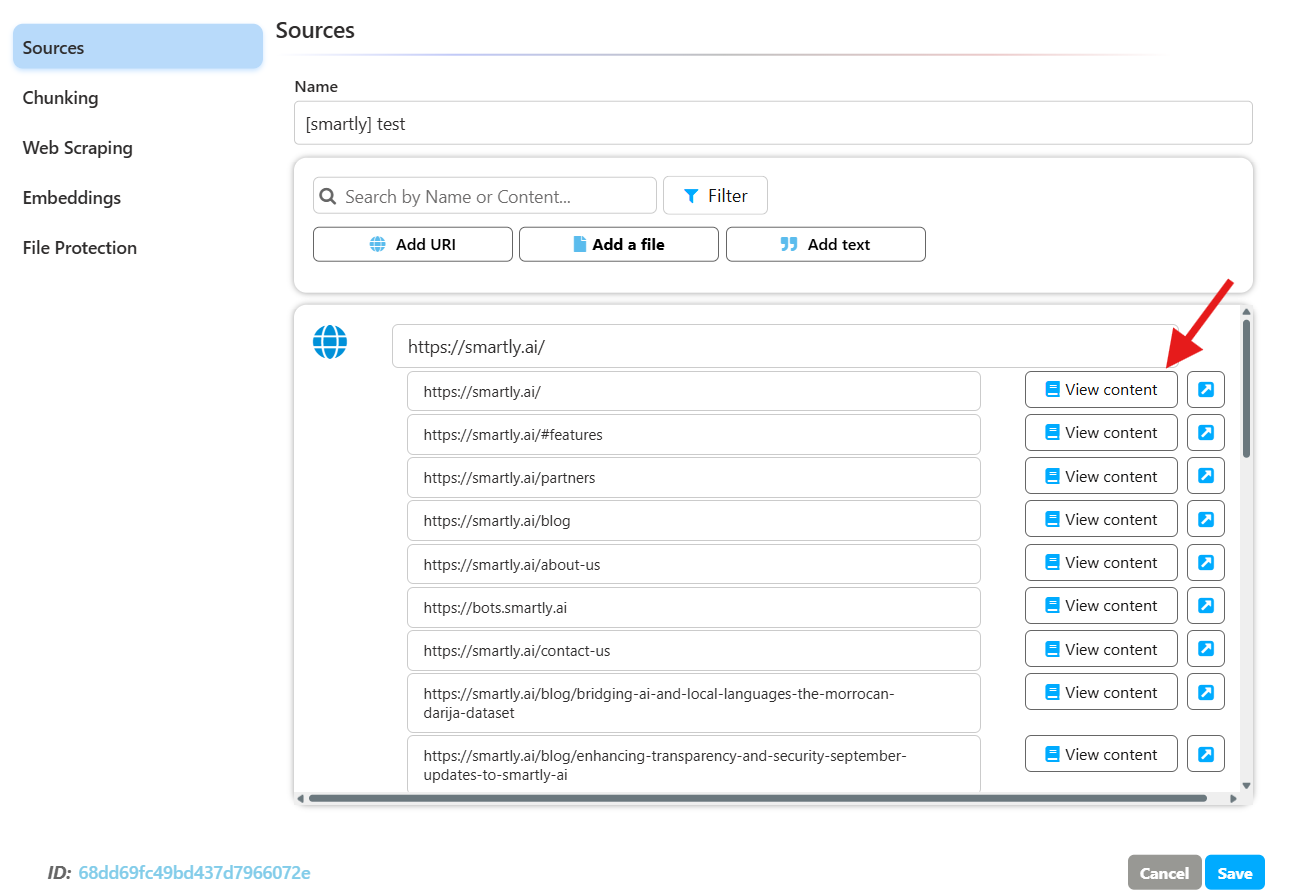
Task: Select the https://smartly.ai/about-us URL row
Action: (x=694, y=564)
